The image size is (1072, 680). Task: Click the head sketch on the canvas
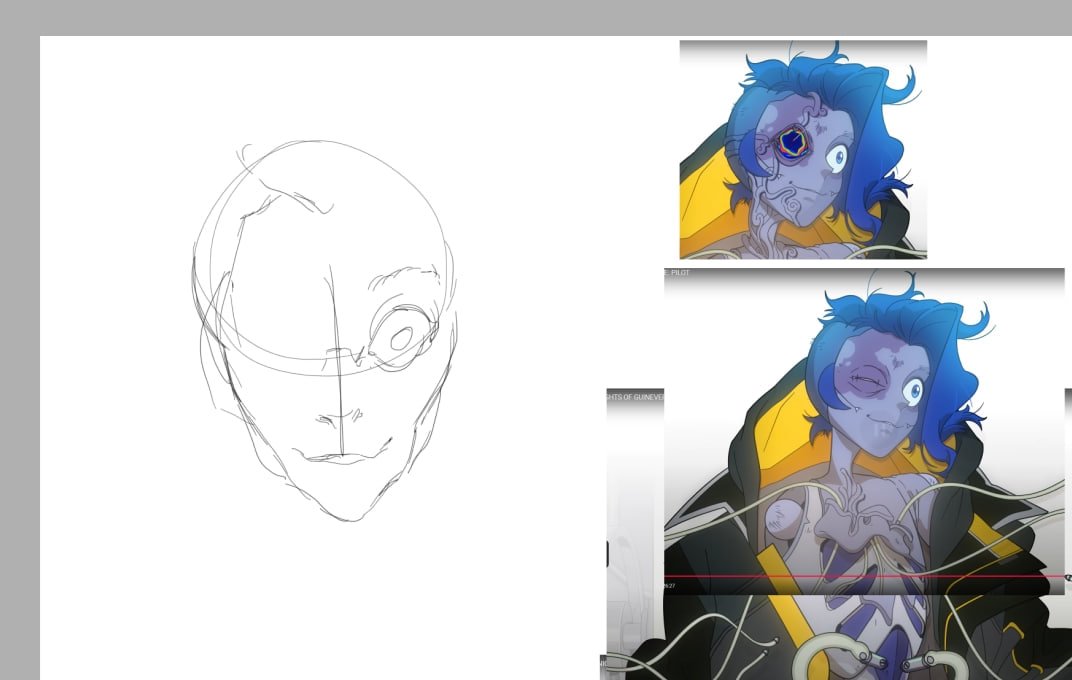pos(325,331)
